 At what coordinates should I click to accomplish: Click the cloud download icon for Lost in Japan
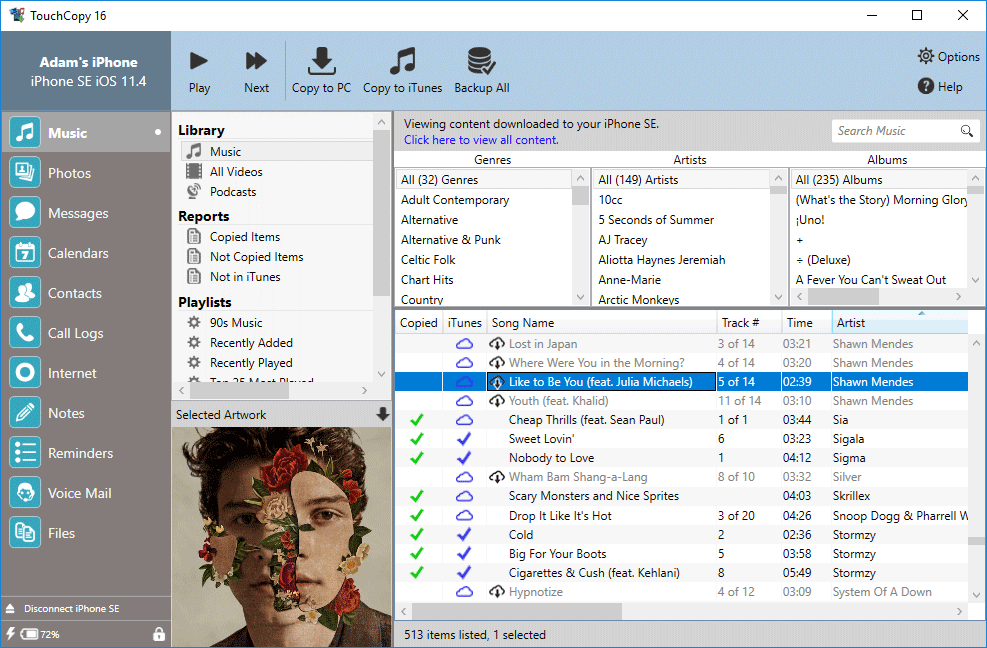pos(497,344)
